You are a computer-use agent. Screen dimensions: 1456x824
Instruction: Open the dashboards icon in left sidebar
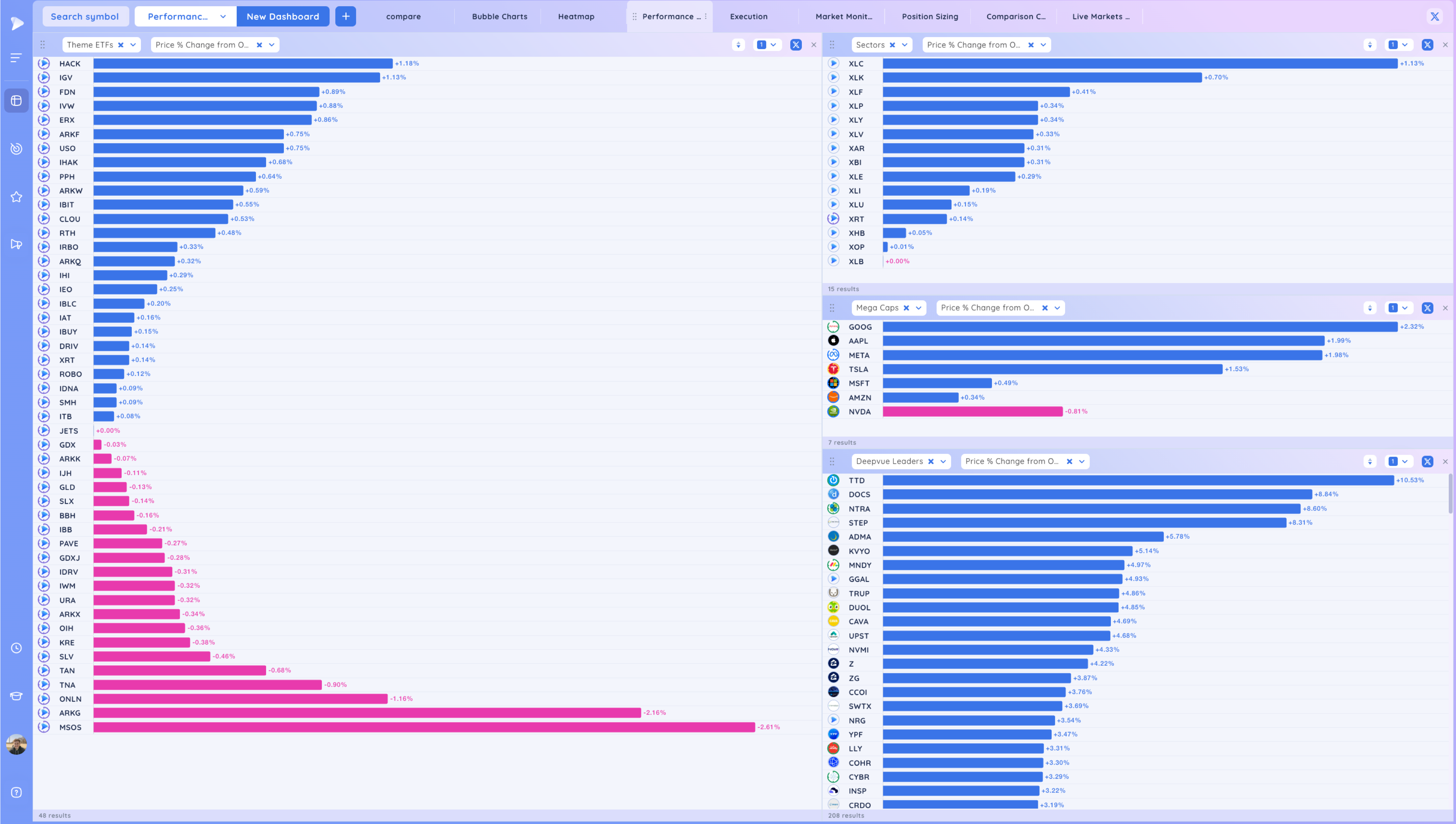16,101
